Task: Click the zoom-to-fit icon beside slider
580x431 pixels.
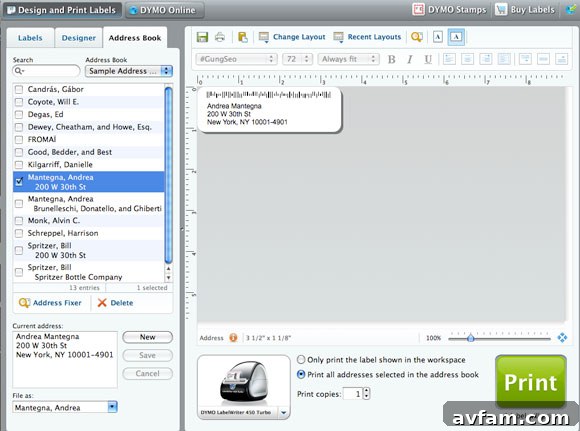Action: (x=562, y=338)
